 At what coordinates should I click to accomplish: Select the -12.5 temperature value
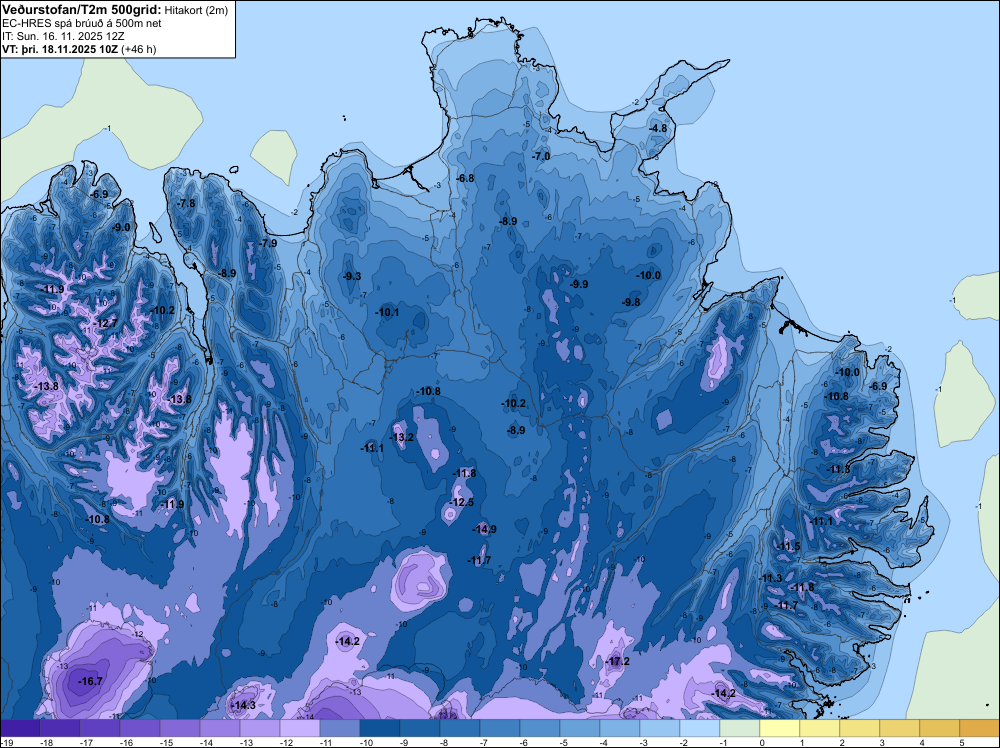(461, 502)
